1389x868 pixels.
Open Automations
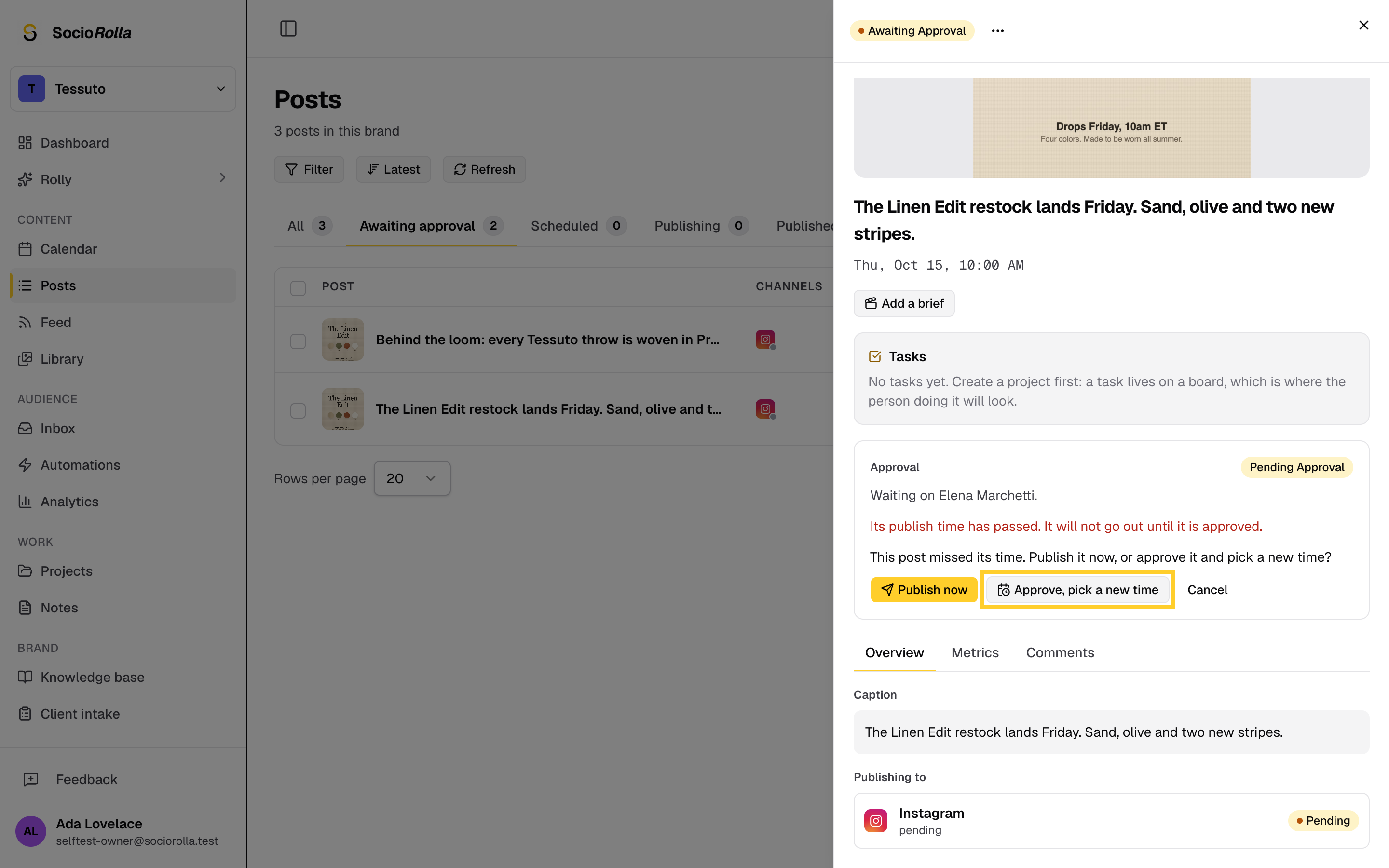(x=123, y=465)
